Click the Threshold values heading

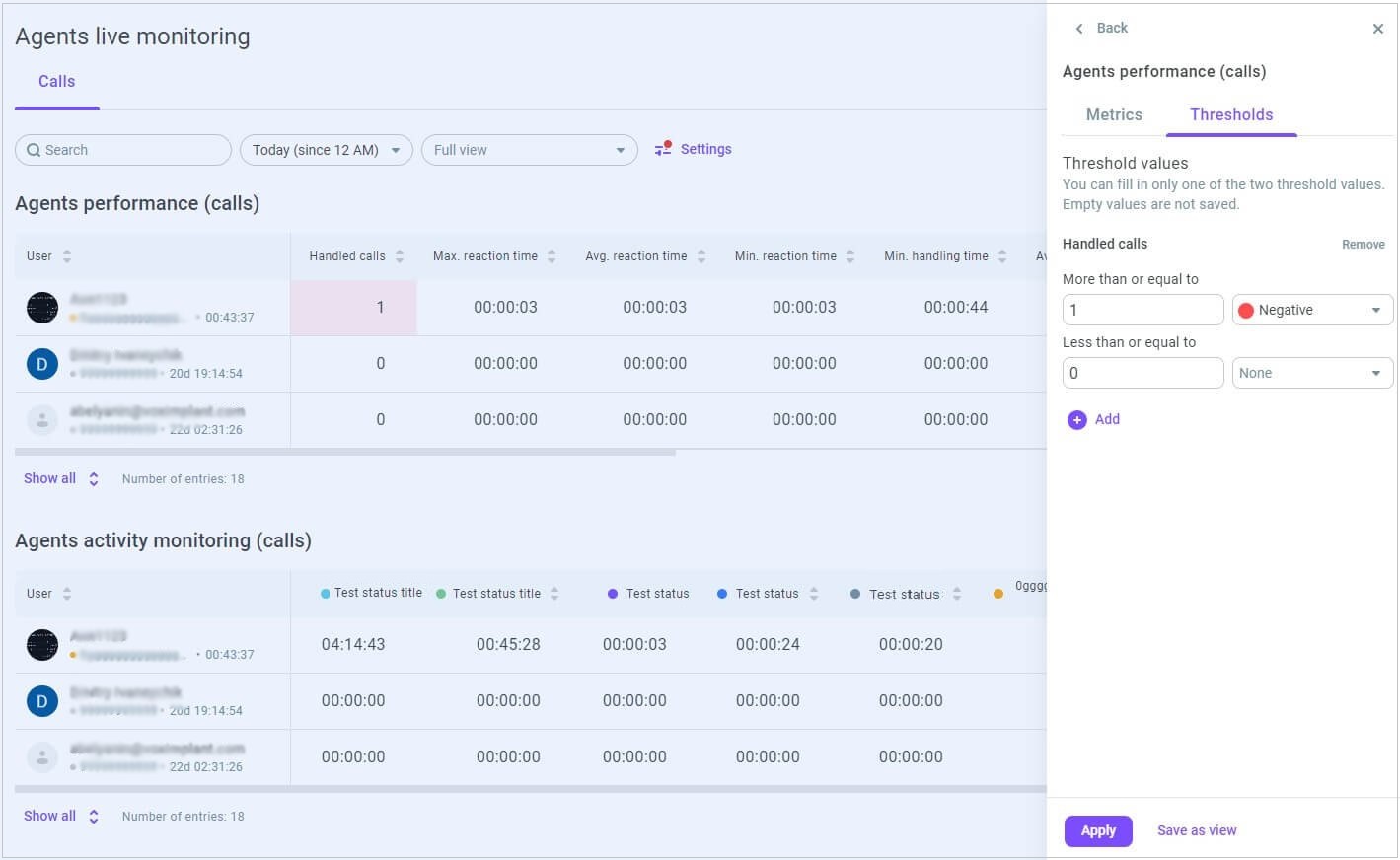(x=1126, y=164)
